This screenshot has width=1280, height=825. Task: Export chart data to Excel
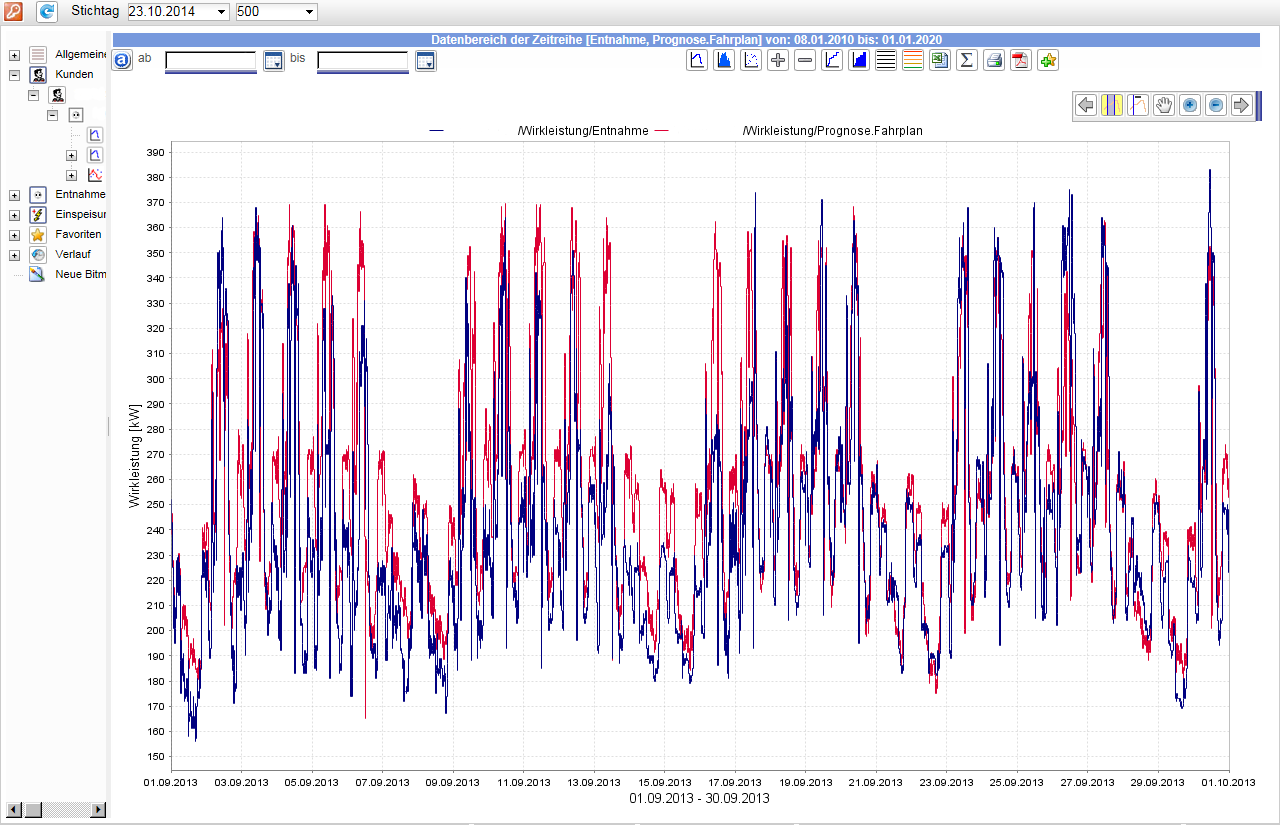(939, 60)
